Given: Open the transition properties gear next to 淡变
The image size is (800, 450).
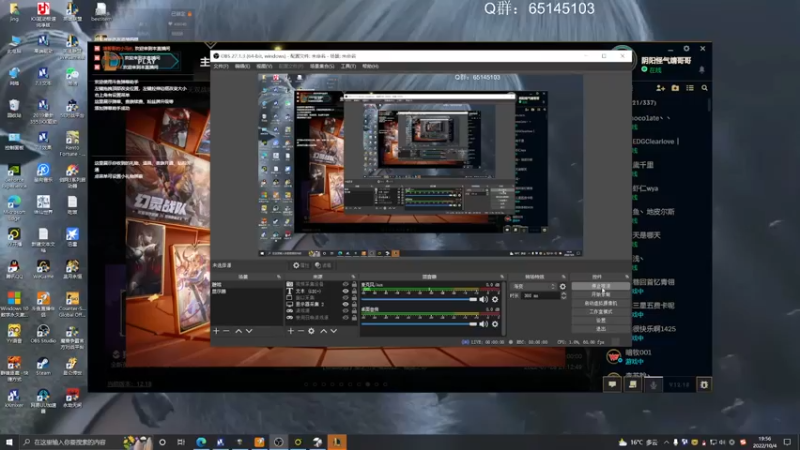Looking at the screenshot, I should tap(563, 287).
